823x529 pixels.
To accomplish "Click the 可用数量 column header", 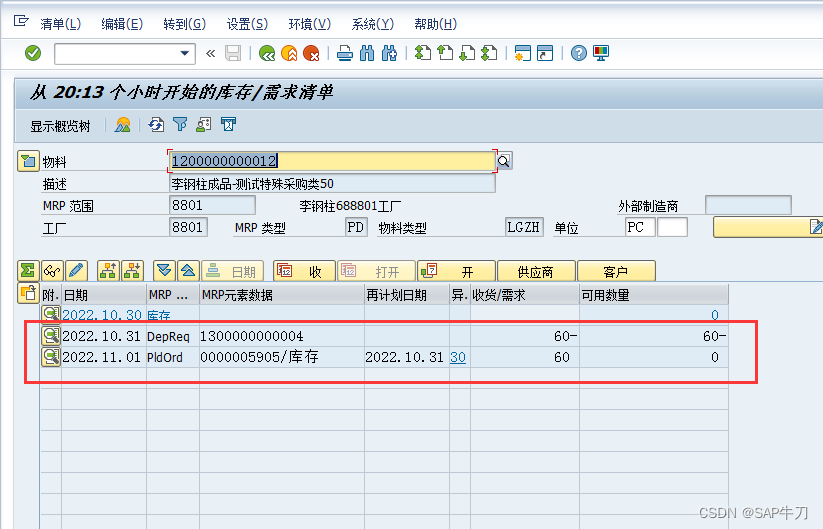I will 653,295.
